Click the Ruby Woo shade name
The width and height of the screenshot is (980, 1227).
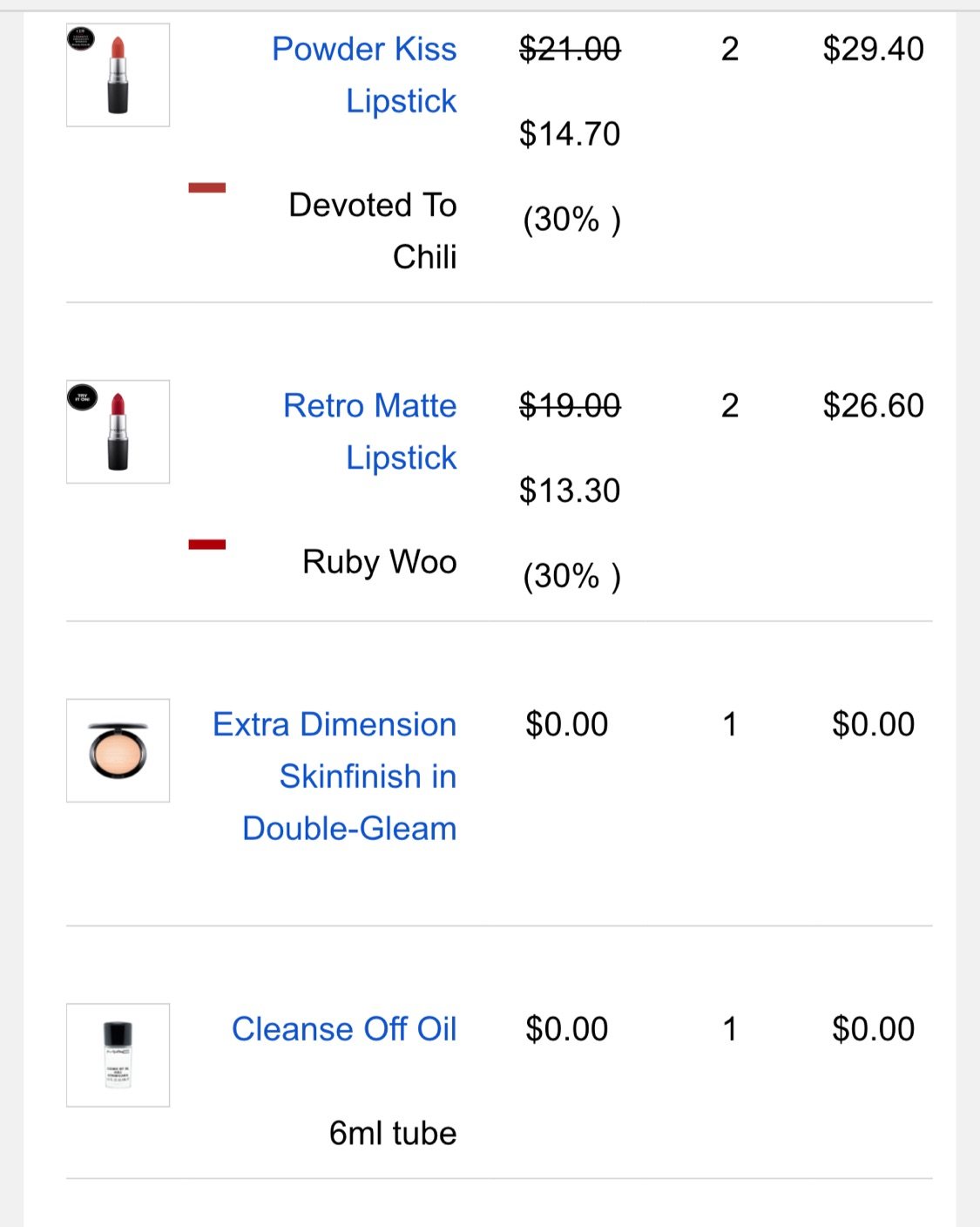(x=380, y=561)
